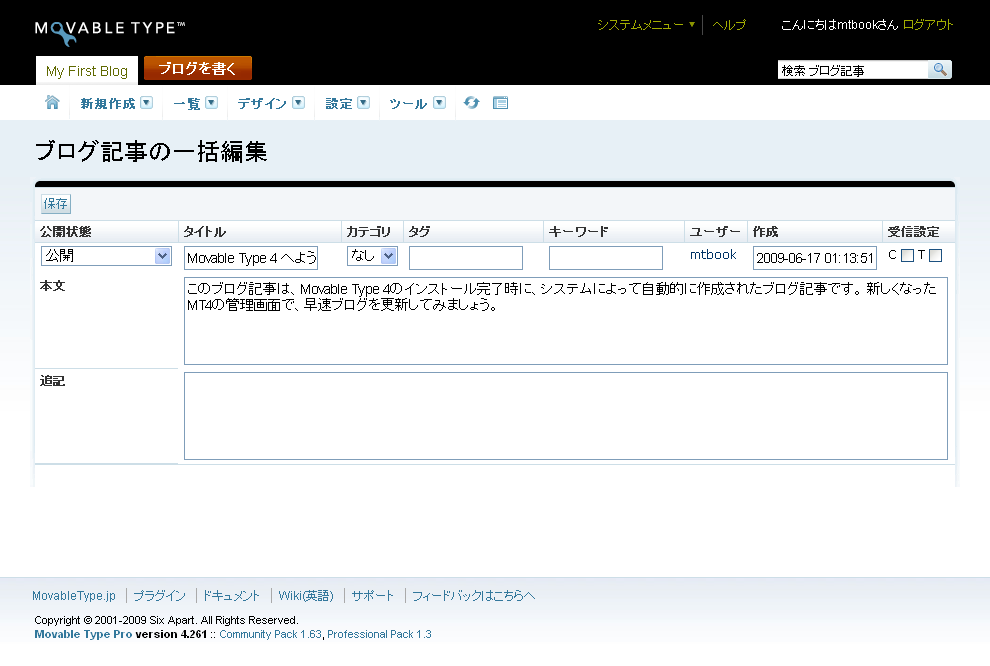990x666 pixels.
Task: Open the システムメニュー dropdown
Action: pos(646,25)
